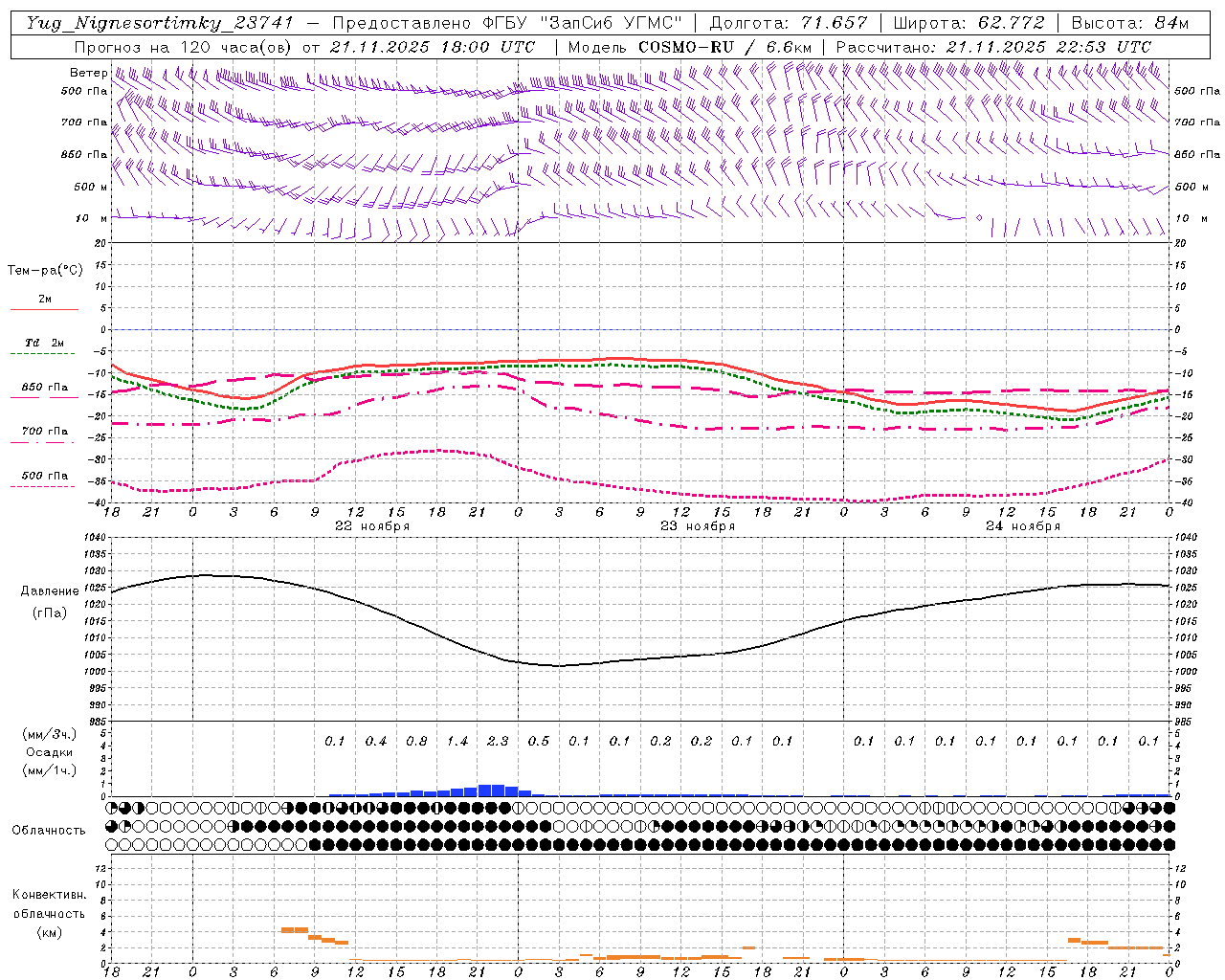The height and width of the screenshot is (980, 1225).
Task: Click the 500 гПа temperature legend entry
Action: 44,479
